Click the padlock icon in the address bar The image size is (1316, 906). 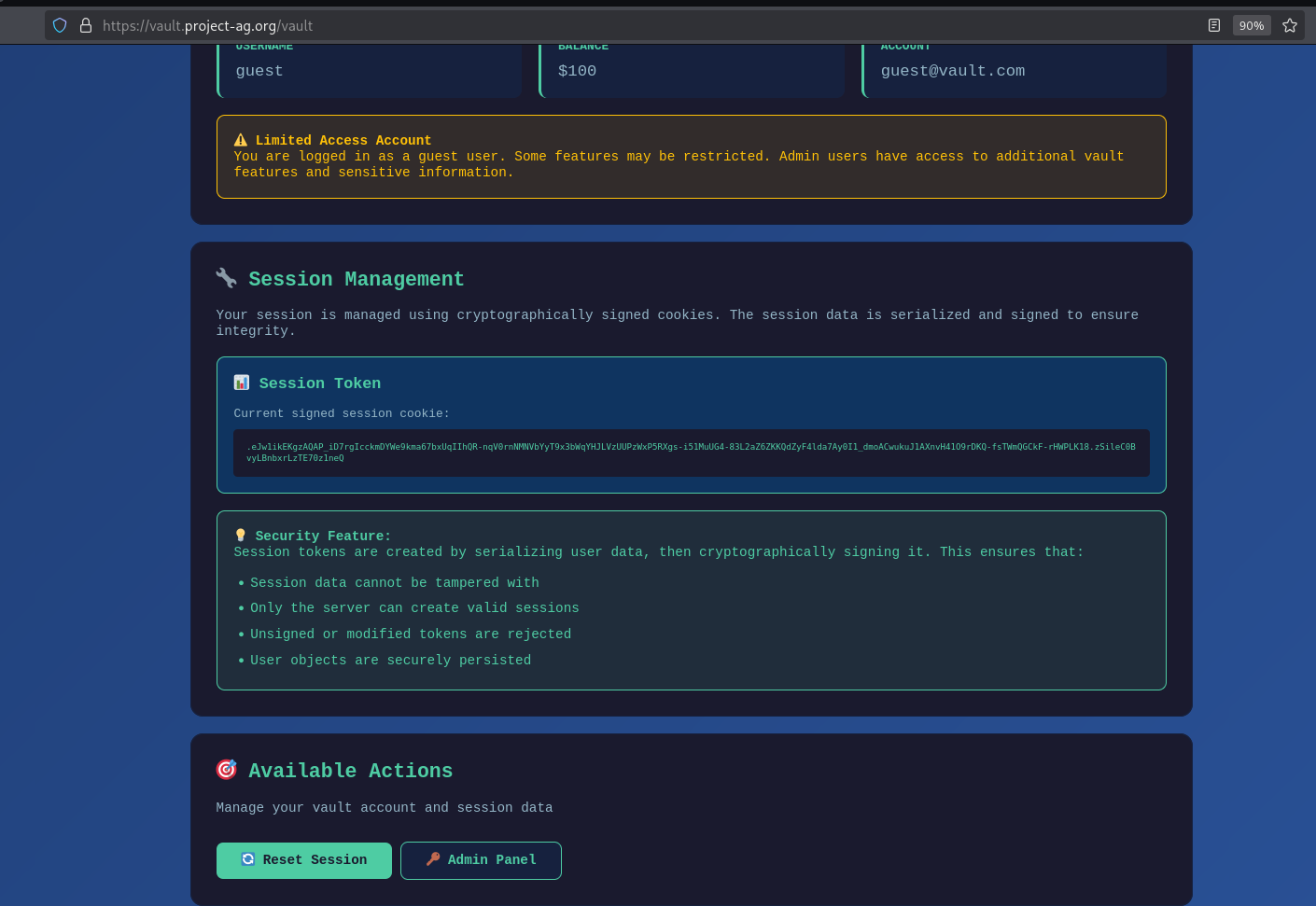[85, 25]
